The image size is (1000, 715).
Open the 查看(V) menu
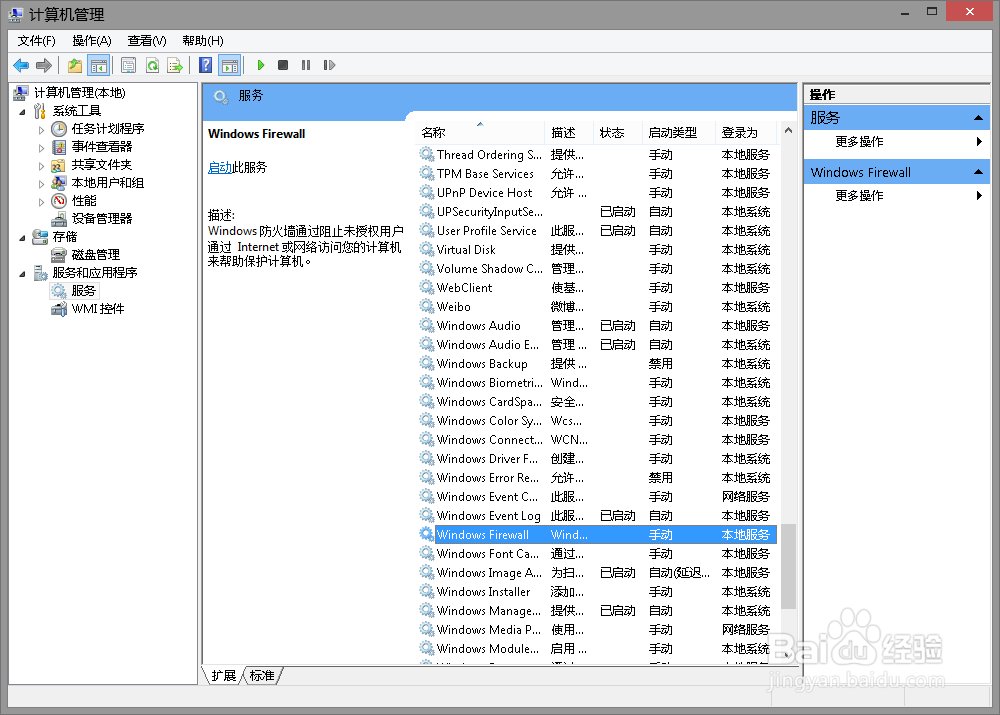tap(145, 40)
